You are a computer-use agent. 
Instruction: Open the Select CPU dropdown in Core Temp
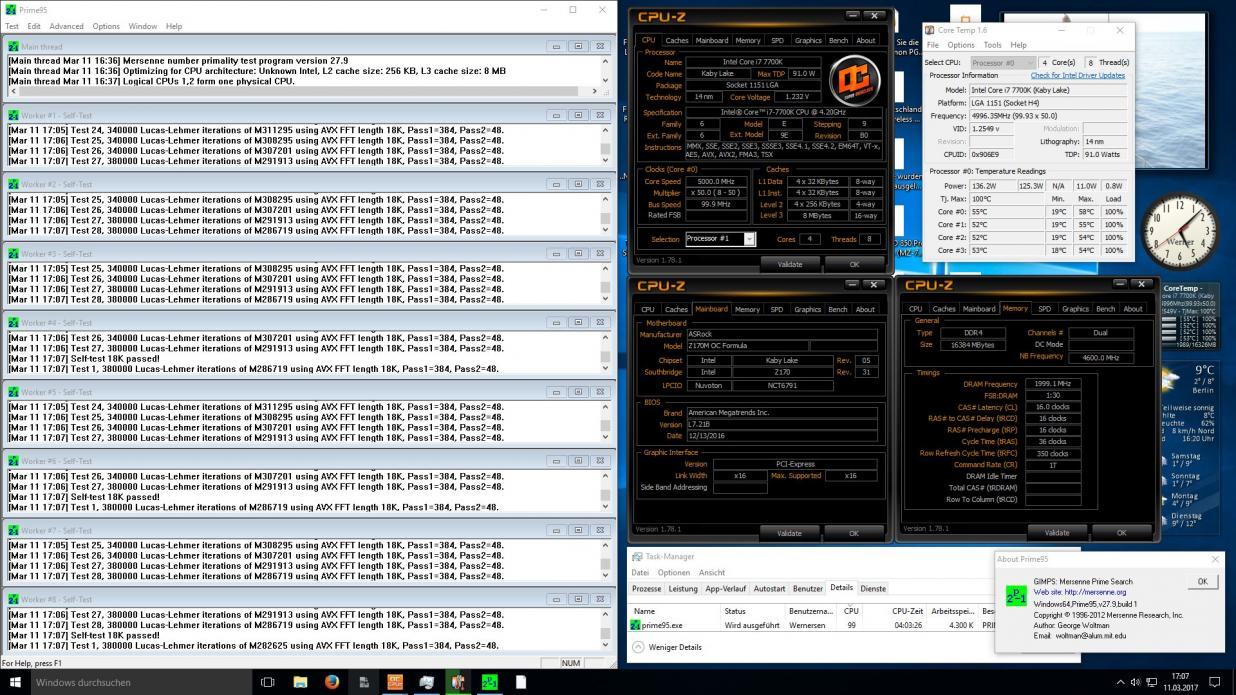pos(1003,63)
